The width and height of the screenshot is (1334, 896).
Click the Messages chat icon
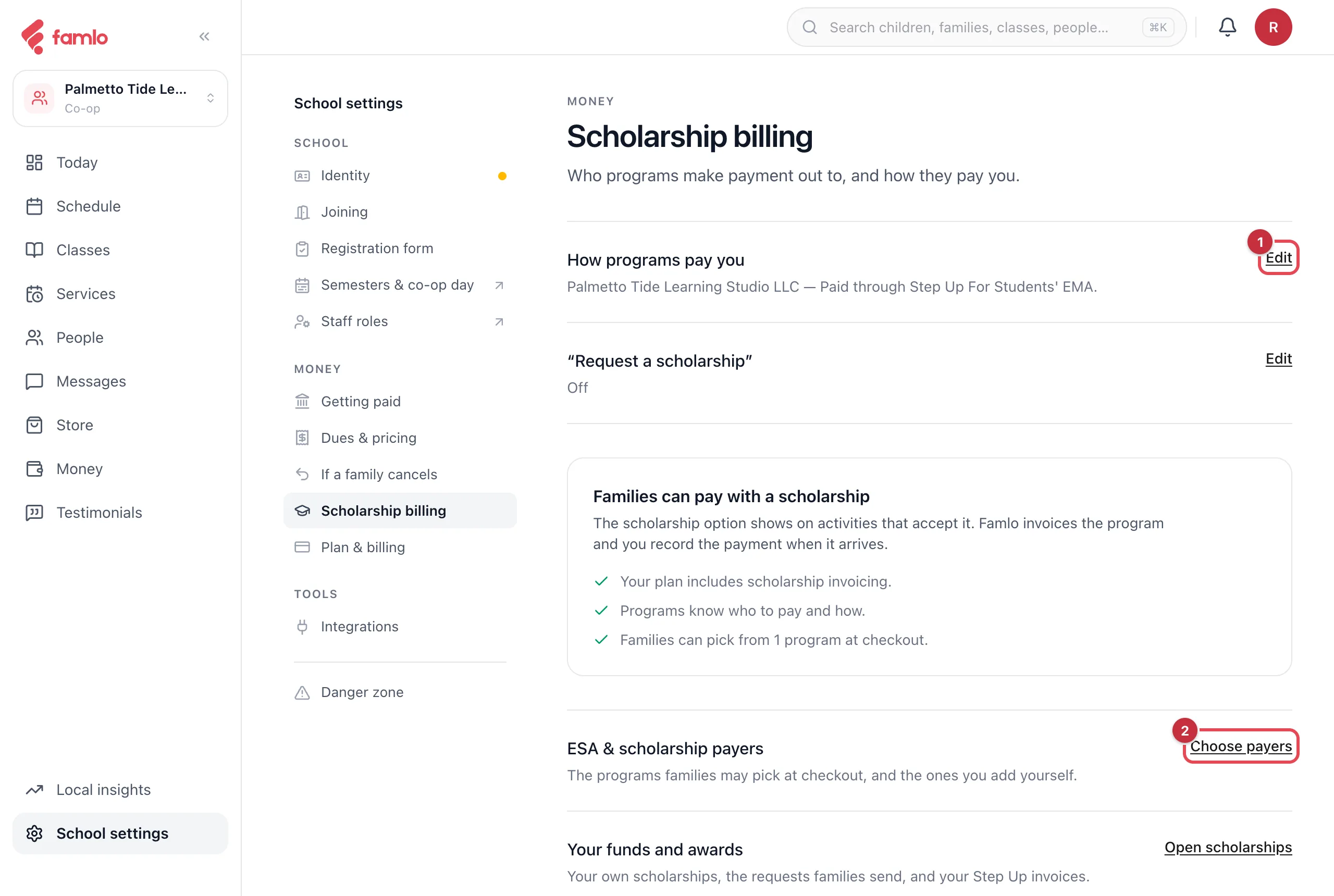[x=34, y=381]
